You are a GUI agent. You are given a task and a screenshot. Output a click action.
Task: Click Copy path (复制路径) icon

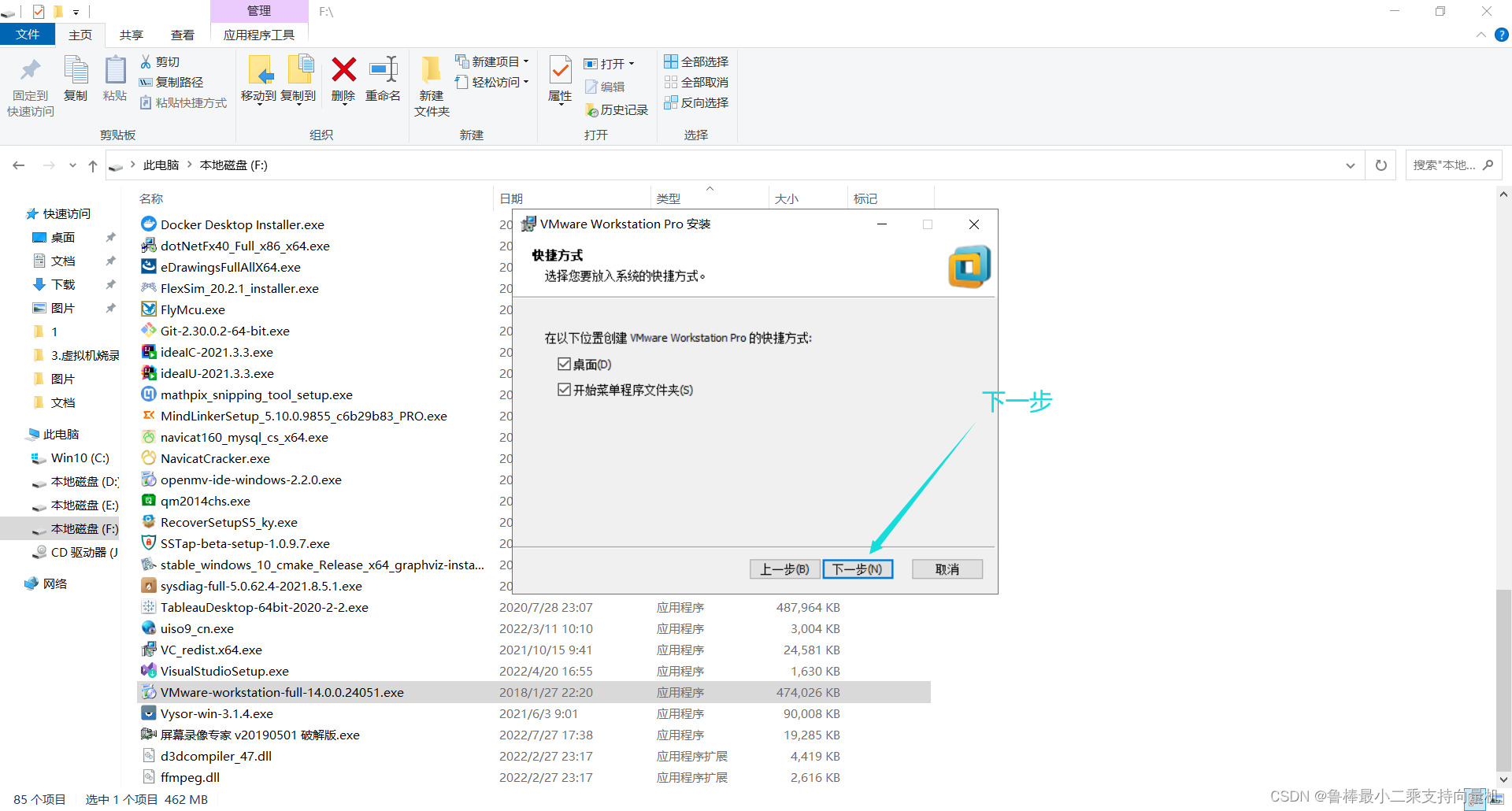tap(146, 82)
